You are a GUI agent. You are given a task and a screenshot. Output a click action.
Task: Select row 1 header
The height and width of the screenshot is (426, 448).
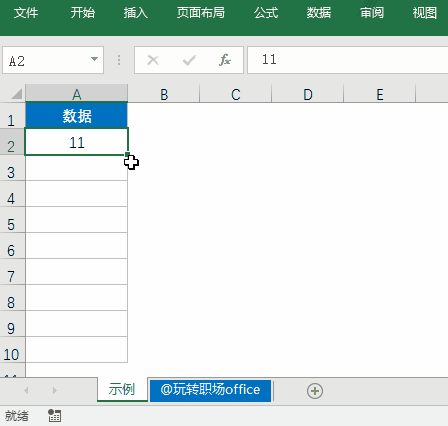[12, 115]
